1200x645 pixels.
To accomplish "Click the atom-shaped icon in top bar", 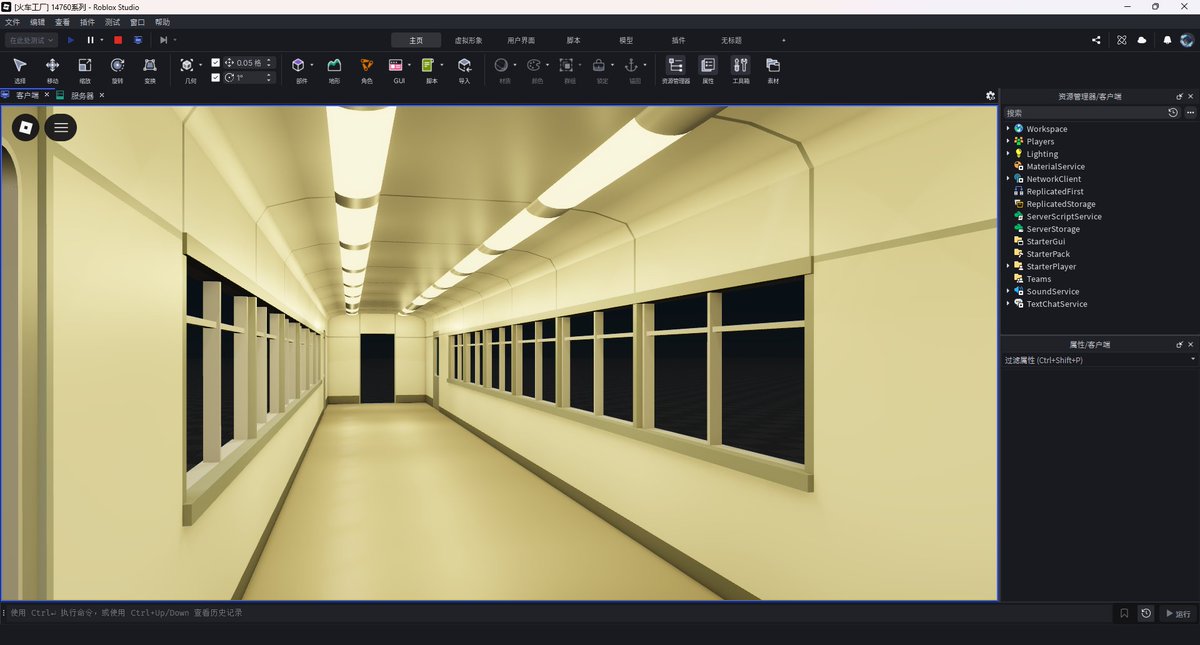I will [x=1121, y=40].
